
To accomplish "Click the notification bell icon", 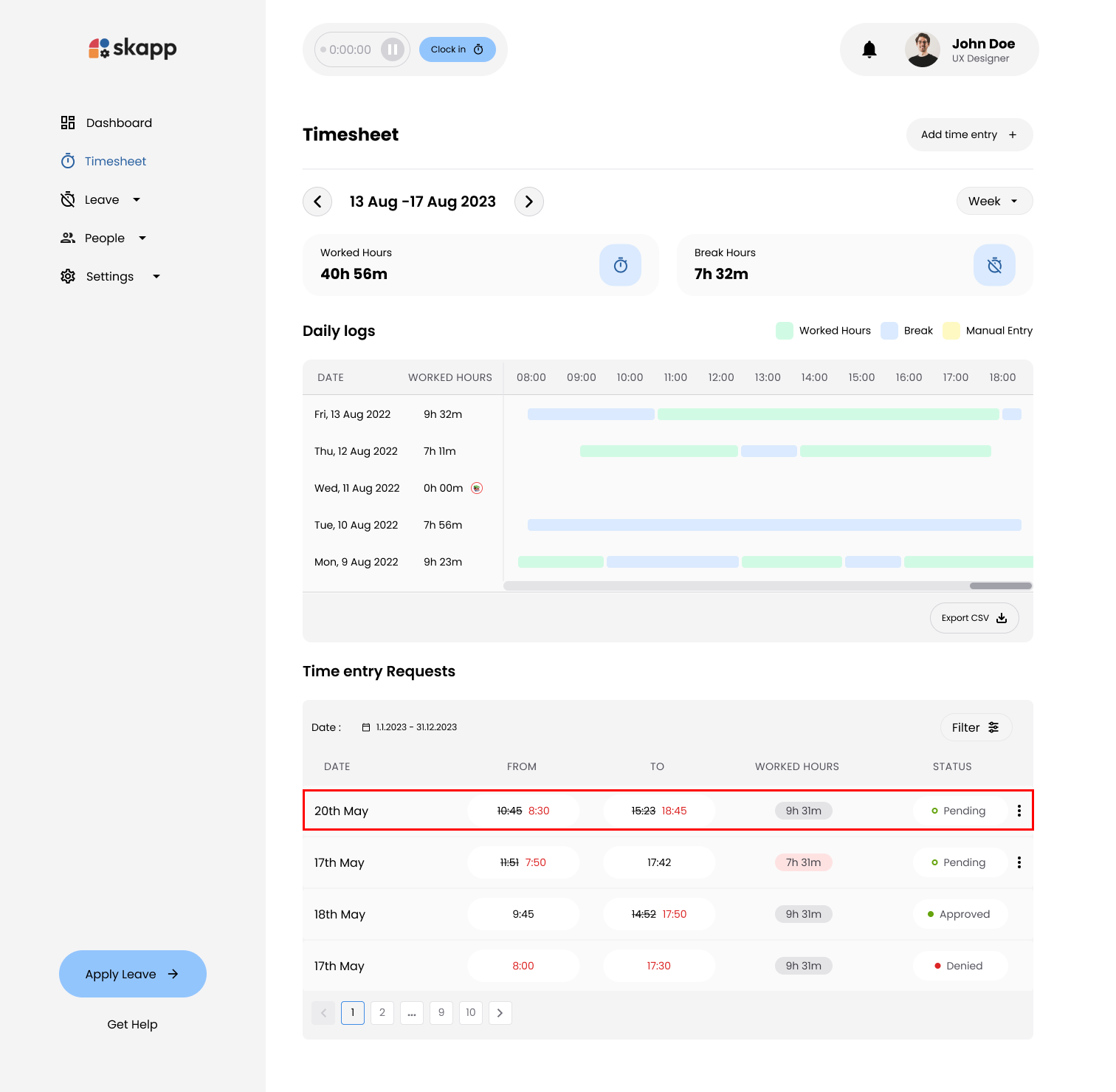I will [869, 49].
